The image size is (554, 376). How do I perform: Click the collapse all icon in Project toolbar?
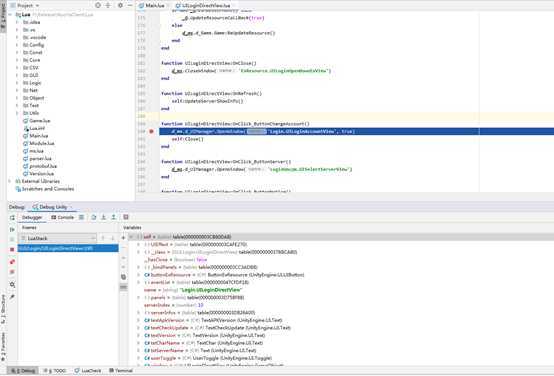(108, 5)
